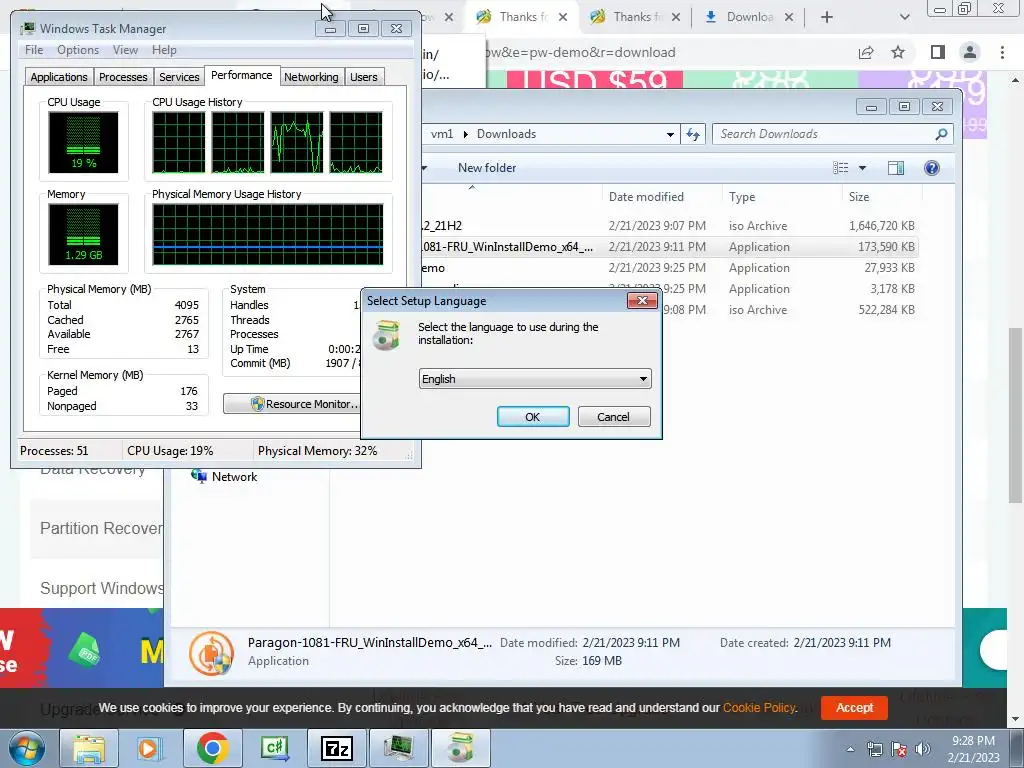The width and height of the screenshot is (1024, 768).
Task: Sort files by Type column
Action: pos(782,197)
